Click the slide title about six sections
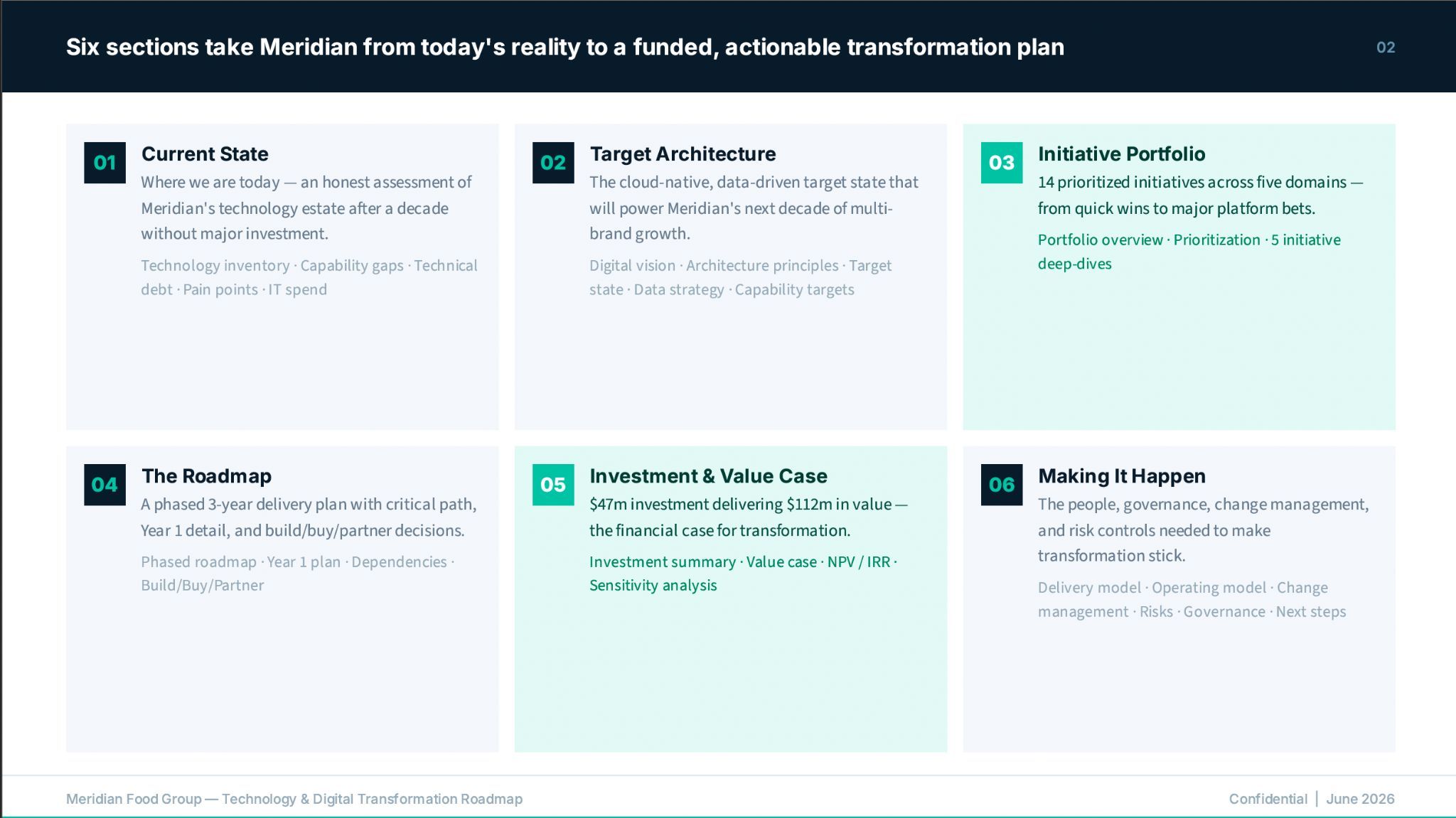 click(x=565, y=47)
